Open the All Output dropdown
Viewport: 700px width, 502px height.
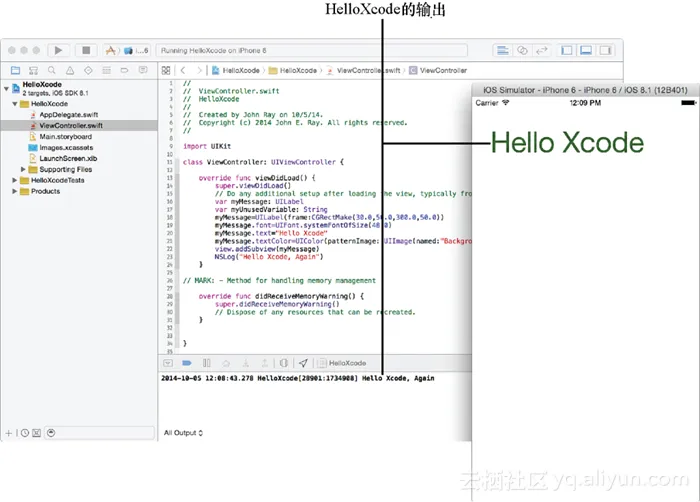pos(183,433)
